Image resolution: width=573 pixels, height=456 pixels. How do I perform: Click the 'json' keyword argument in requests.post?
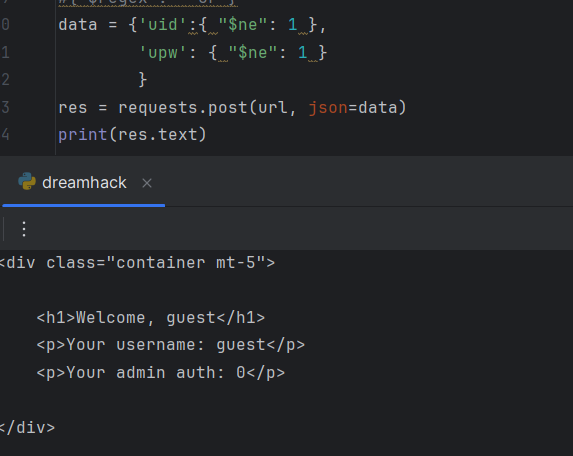[x=328, y=107]
